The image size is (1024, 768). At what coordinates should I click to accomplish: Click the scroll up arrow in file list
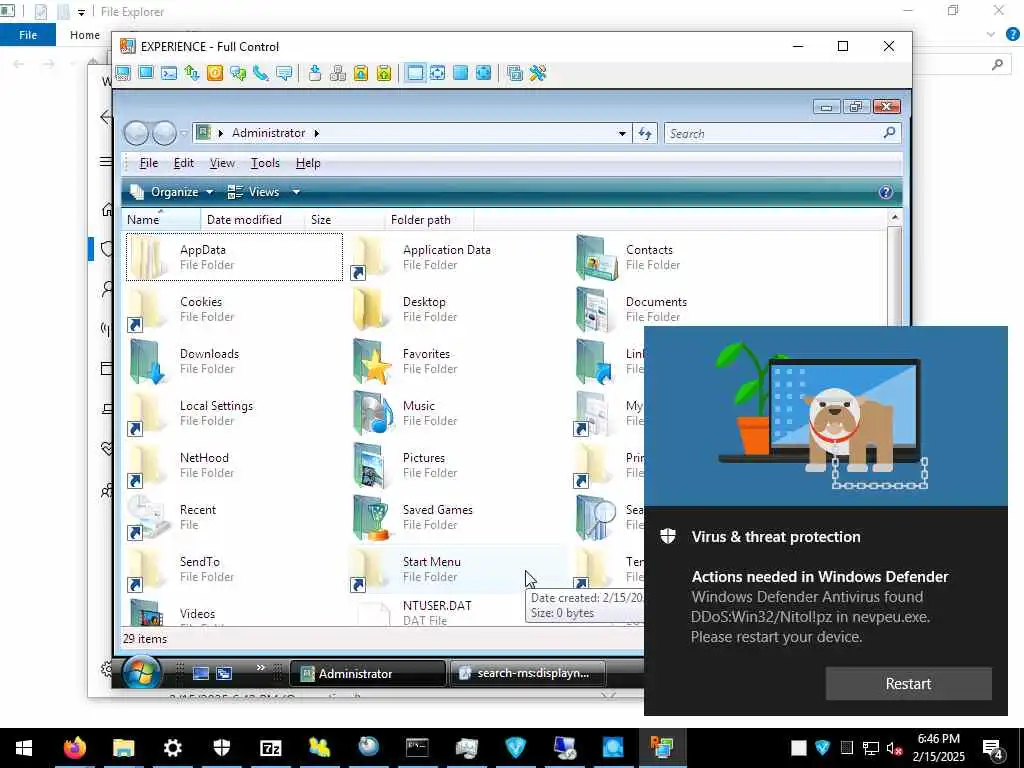tap(895, 217)
